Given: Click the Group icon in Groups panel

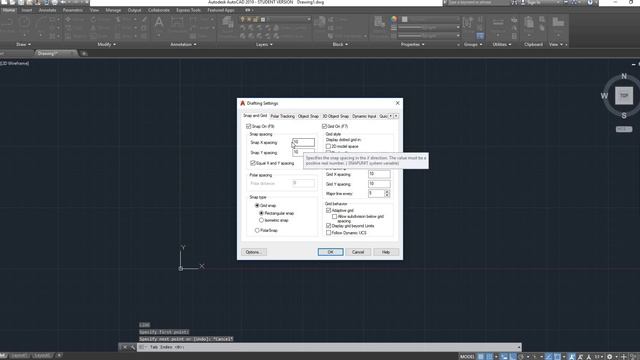Looking at the screenshot, I should [x=467, y=23].
